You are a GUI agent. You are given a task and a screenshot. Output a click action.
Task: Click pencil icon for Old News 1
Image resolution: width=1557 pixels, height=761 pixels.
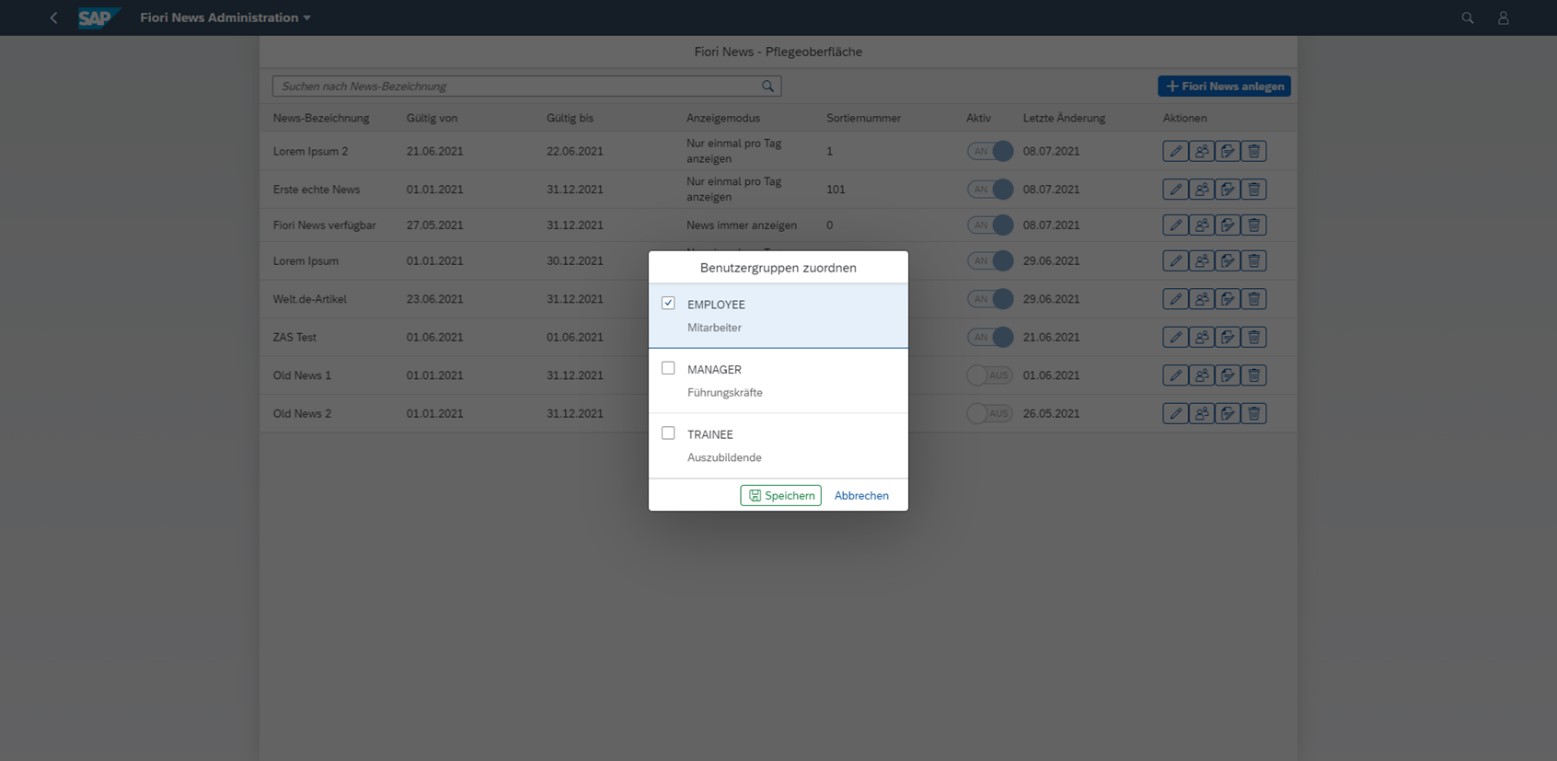pyautogui.click(x=1175, y=375)
